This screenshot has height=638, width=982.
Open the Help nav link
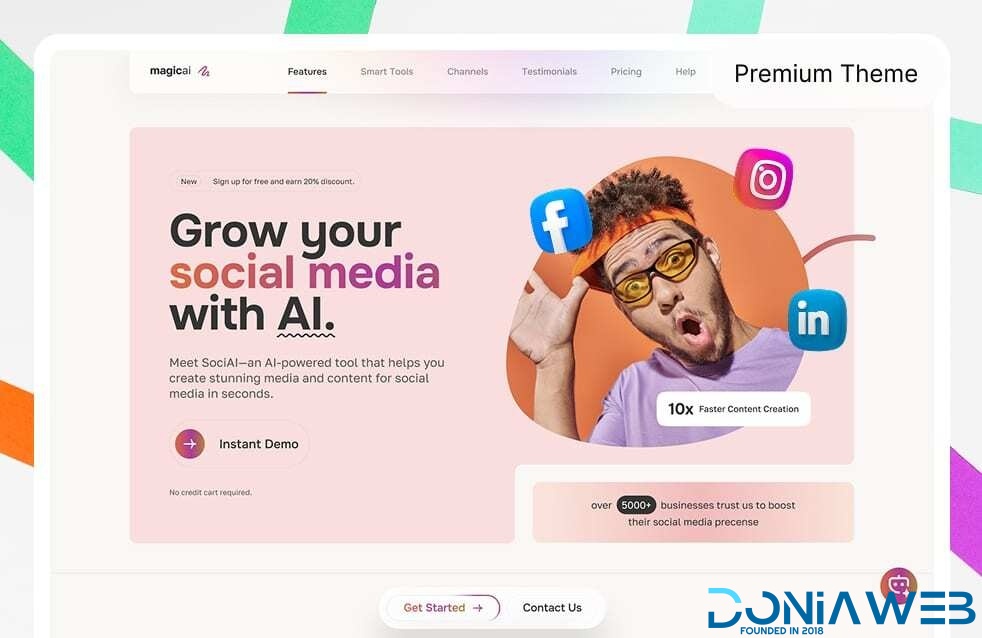point(685,72)
